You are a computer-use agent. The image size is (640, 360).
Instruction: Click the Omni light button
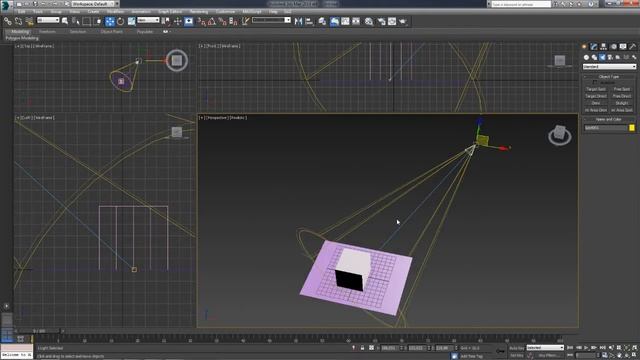point(596,103)
